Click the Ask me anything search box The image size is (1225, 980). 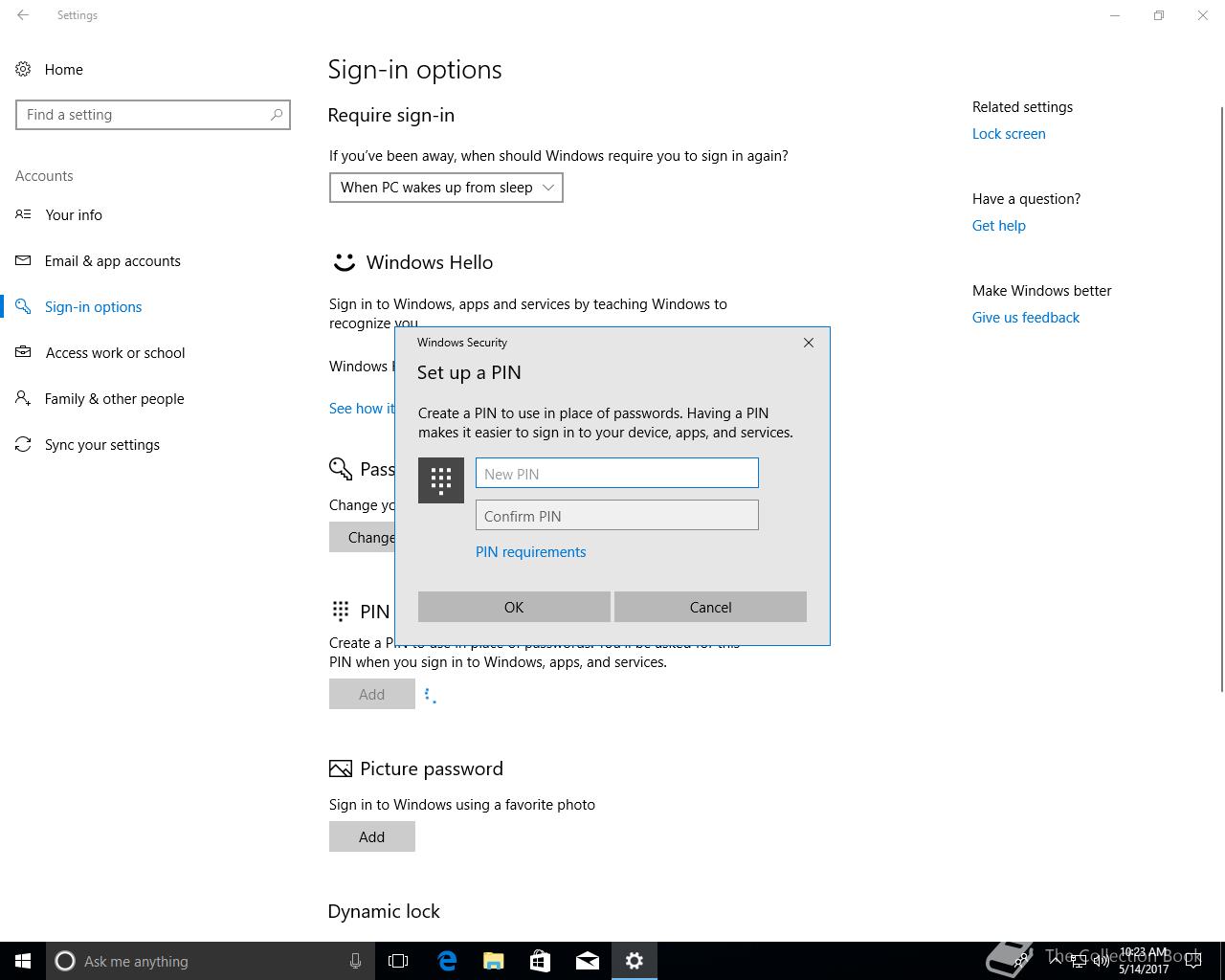211,961
